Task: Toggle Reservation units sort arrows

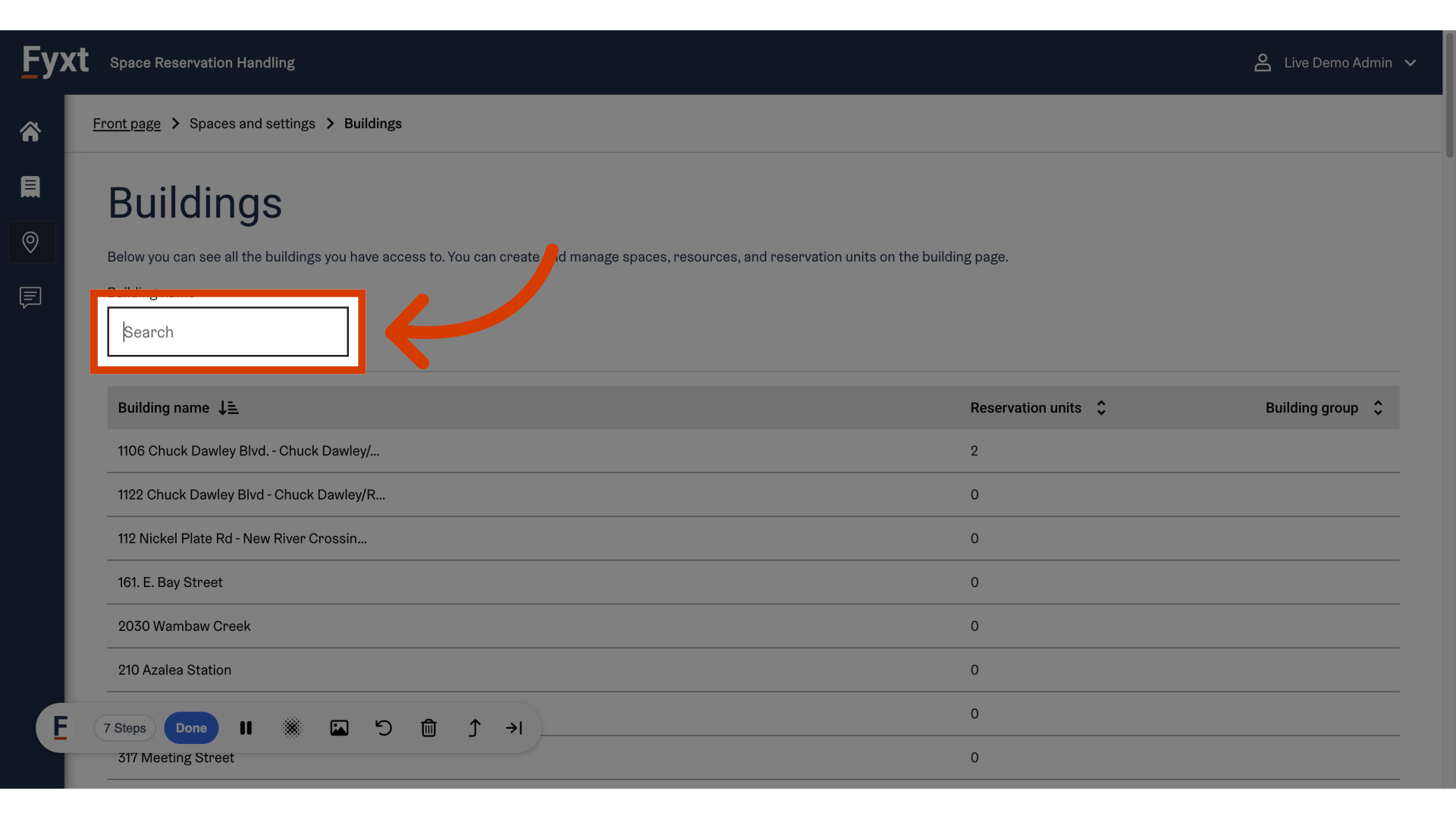Action: (1101, 408)
